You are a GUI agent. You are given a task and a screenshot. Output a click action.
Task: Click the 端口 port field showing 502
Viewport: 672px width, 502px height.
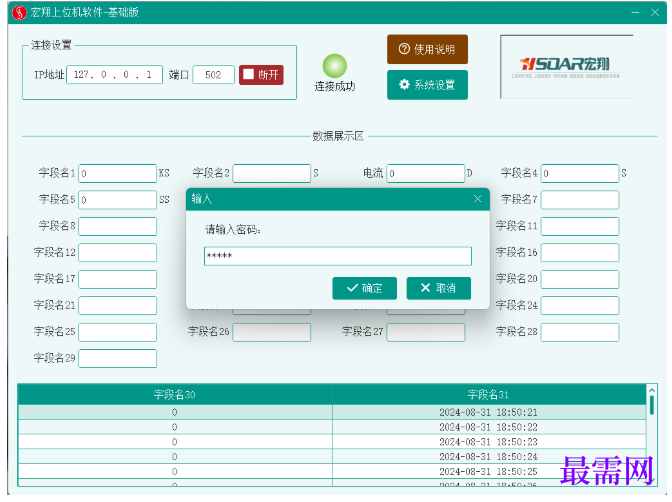tap(213, 75)
